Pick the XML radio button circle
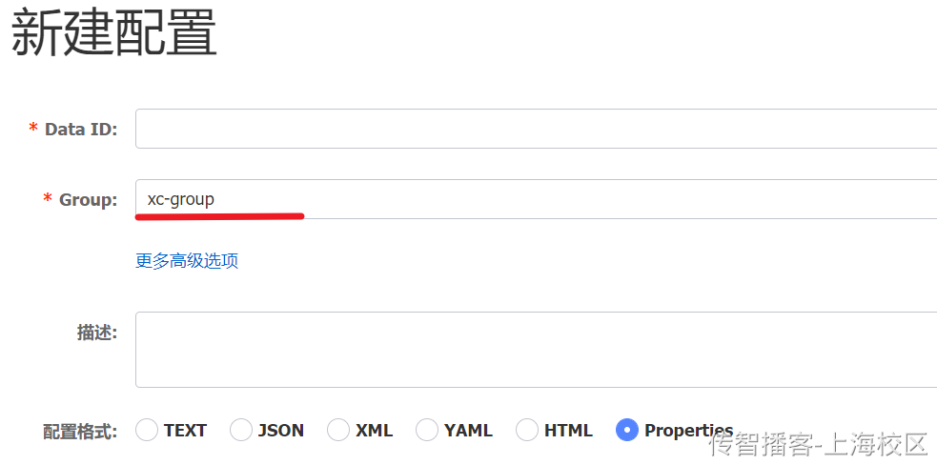 pos(338,430)
